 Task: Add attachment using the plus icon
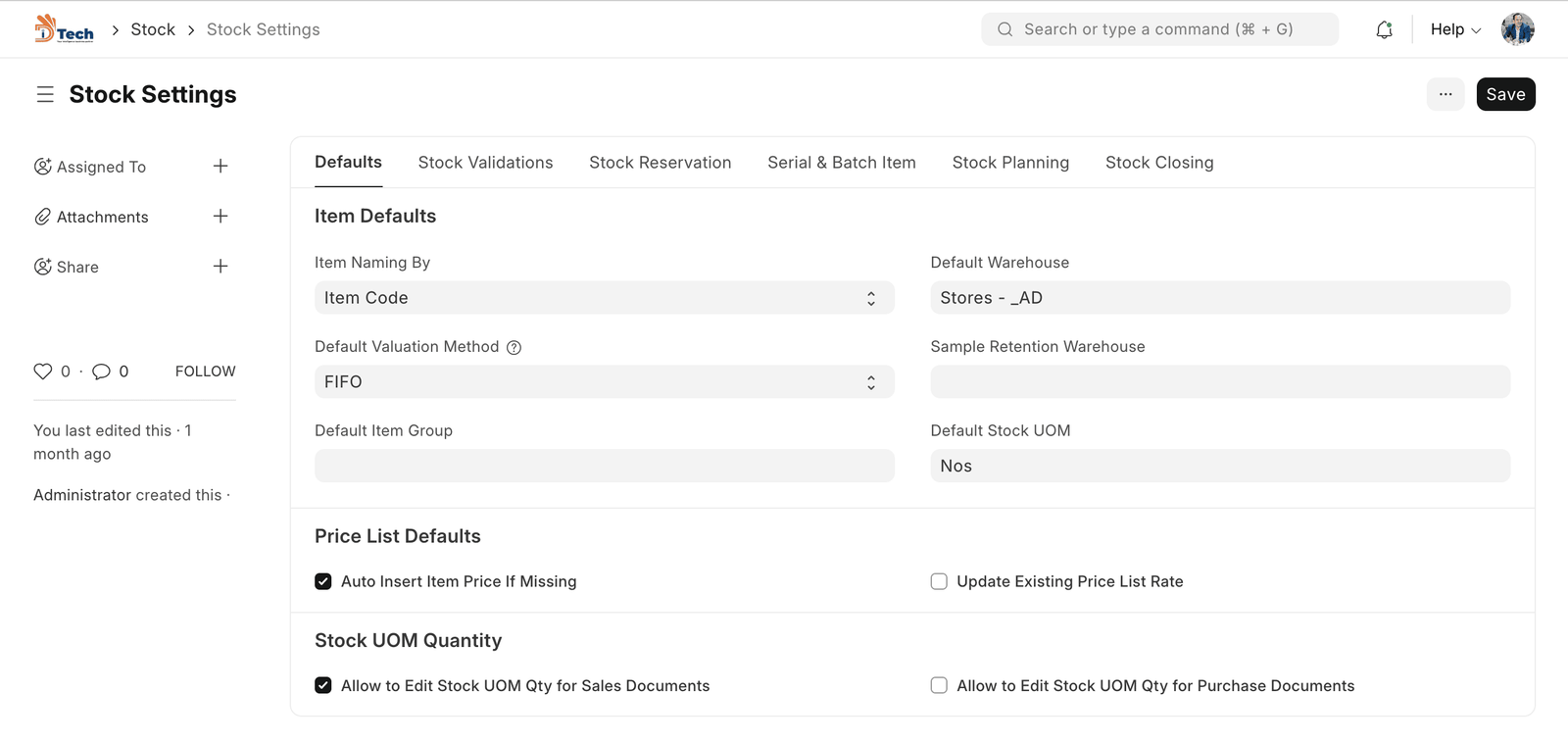click(220, 217)
